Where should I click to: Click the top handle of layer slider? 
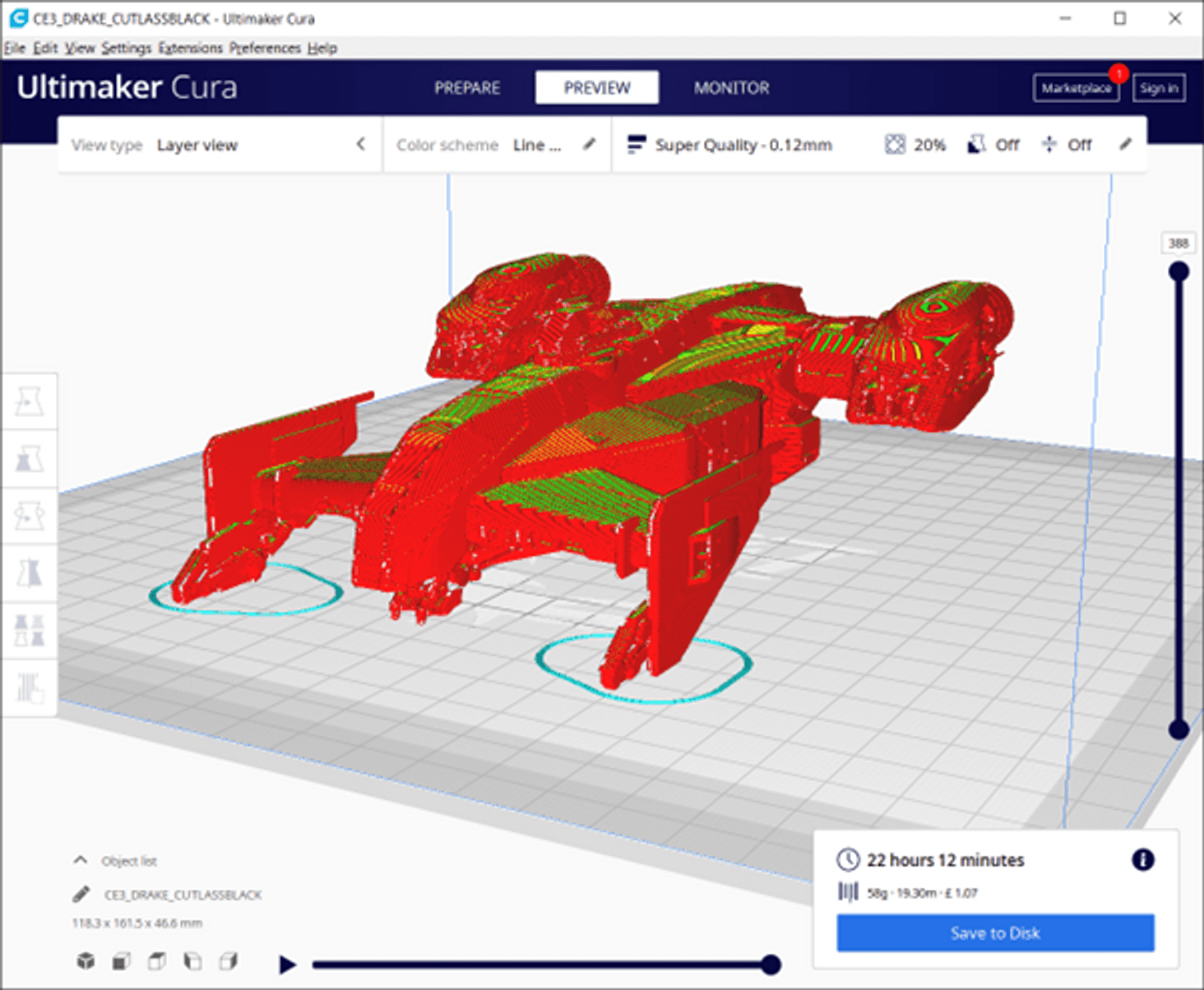[x=1179, y=271]
